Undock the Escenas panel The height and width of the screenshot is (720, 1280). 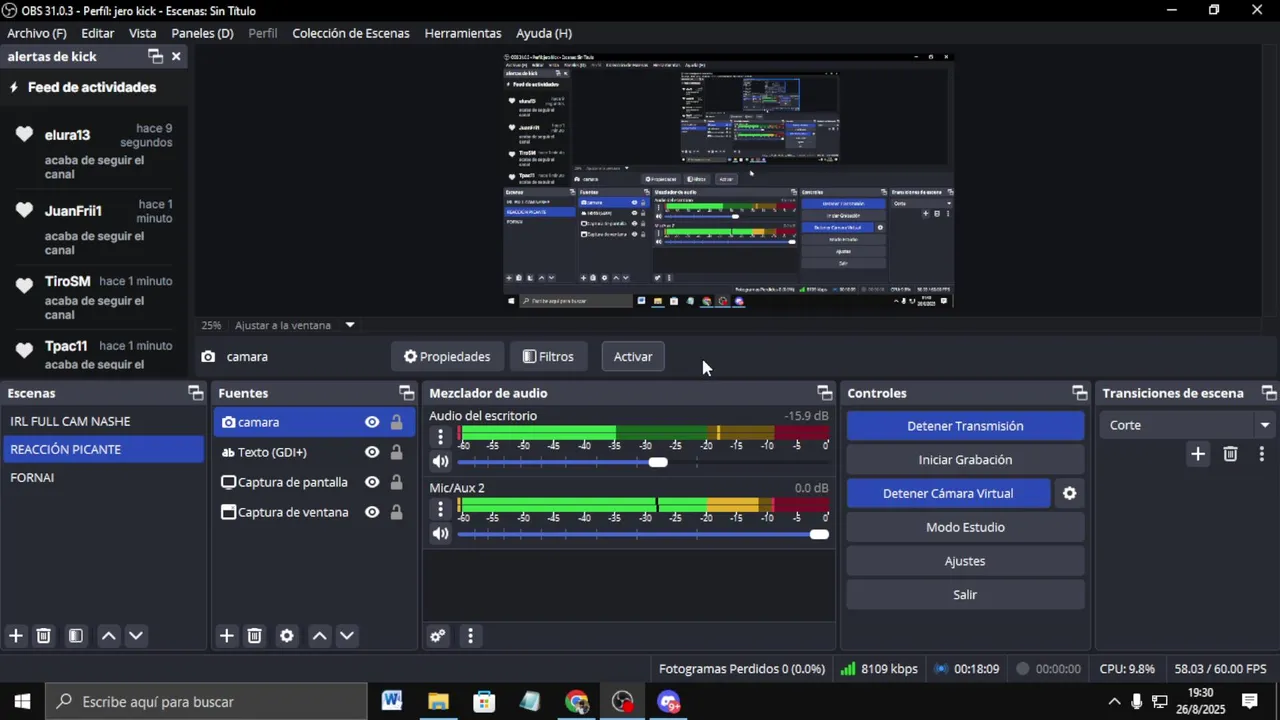tap(196, 393)
